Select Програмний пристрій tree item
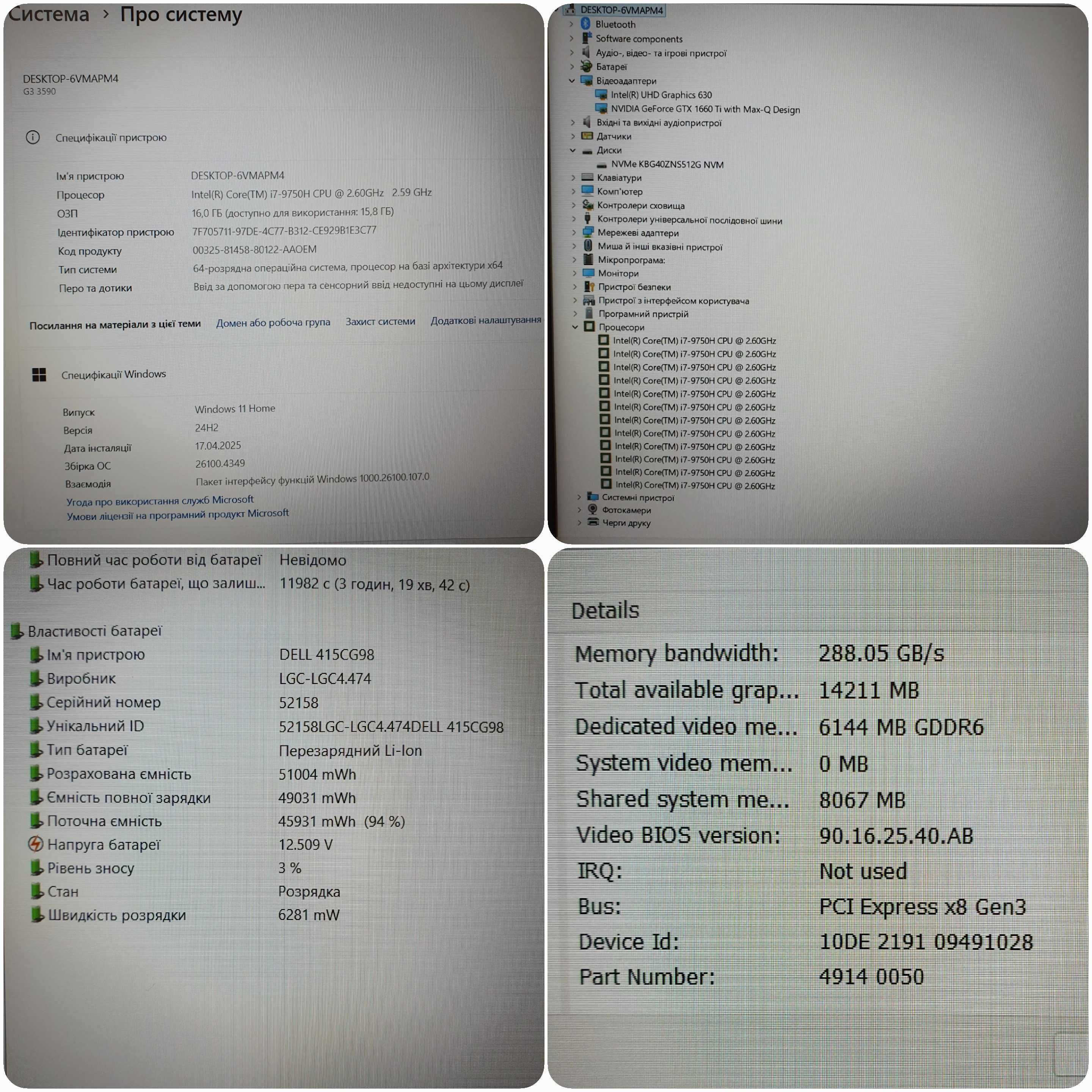The image size is (1092, 1092). (643, 314)
